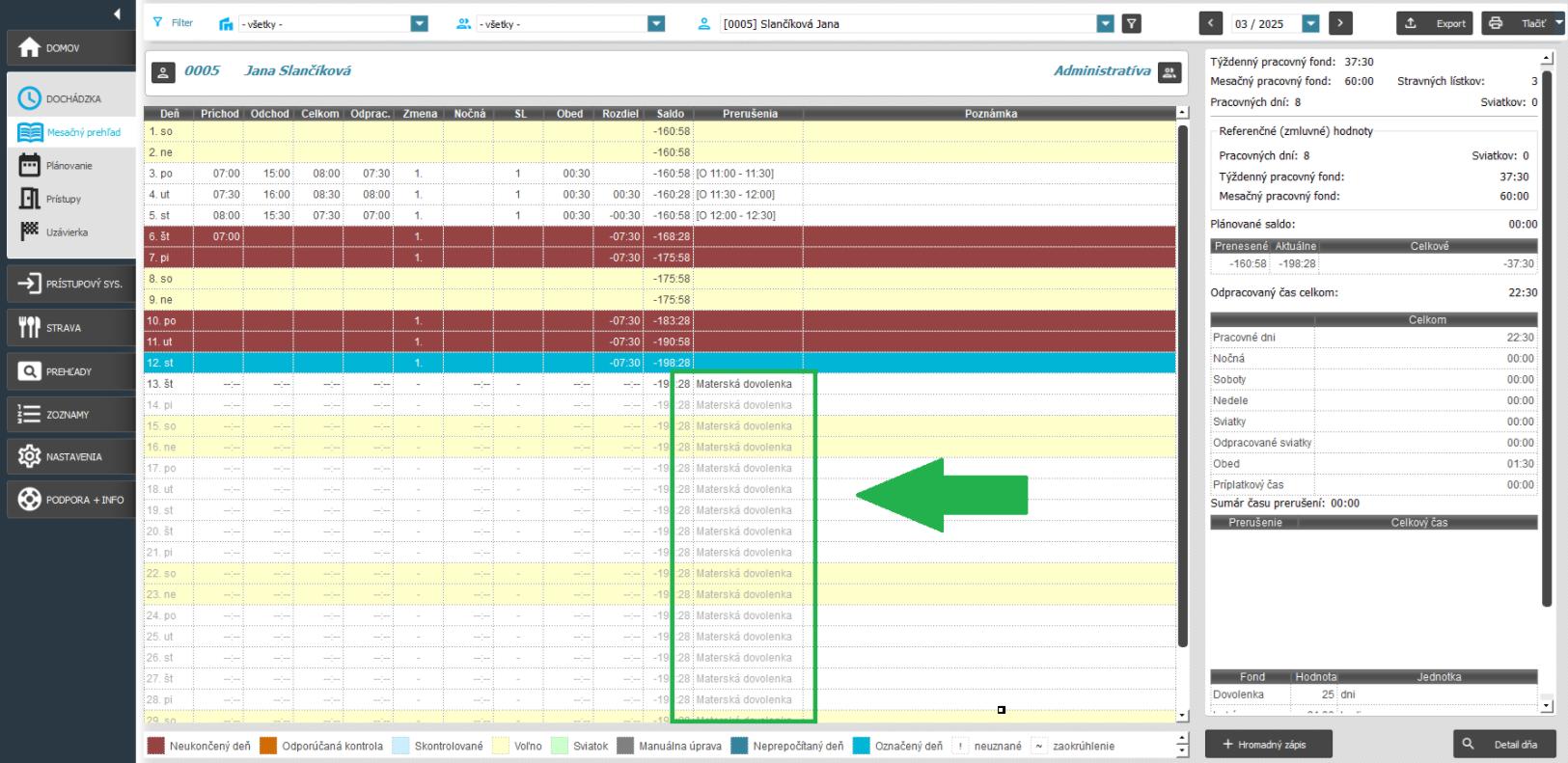Click the employee filter funnel button
This screenshot has width=1568, height=763.
click(x=1133, y=24)
